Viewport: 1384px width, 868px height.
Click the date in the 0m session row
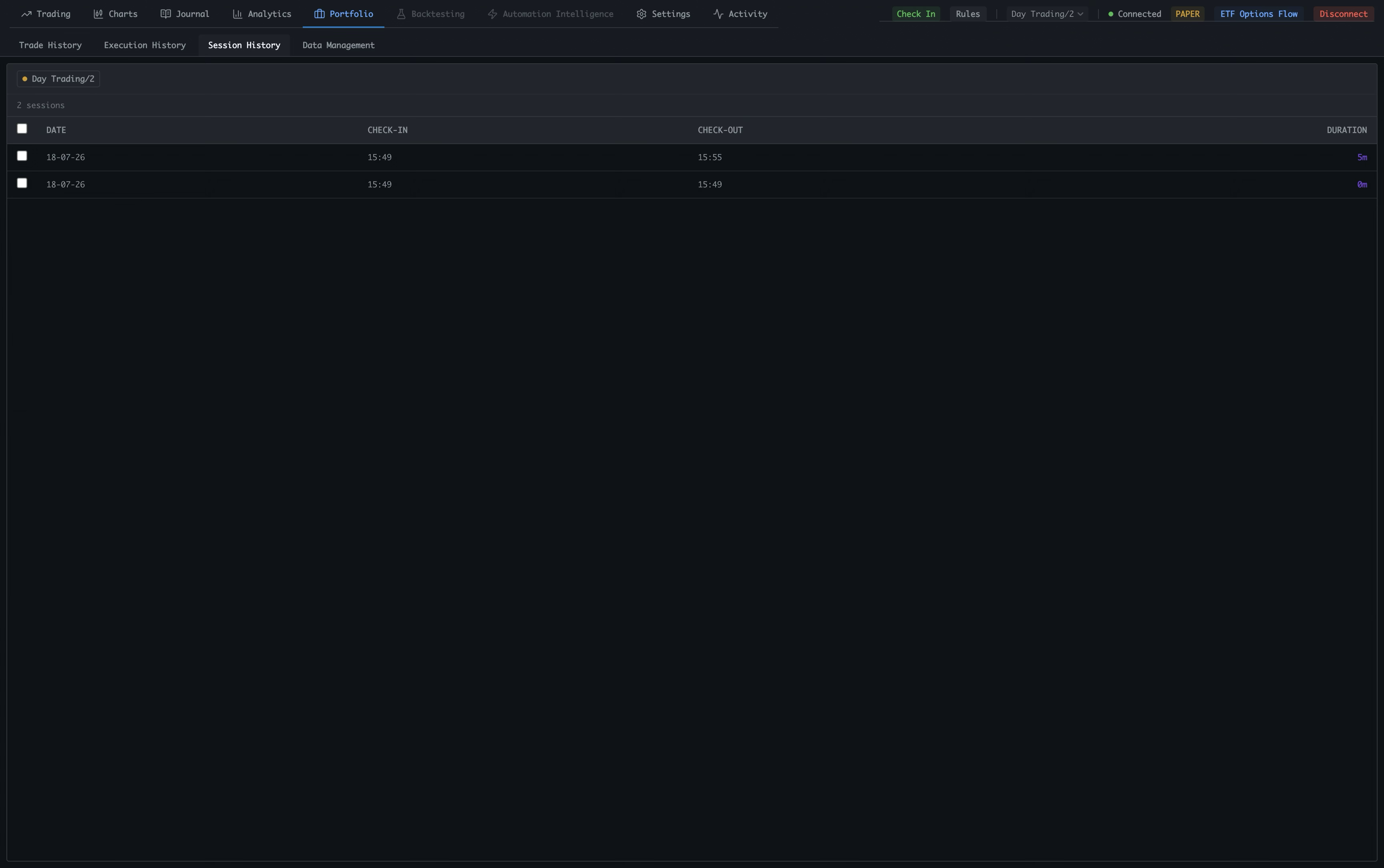[x=65, y=184]
